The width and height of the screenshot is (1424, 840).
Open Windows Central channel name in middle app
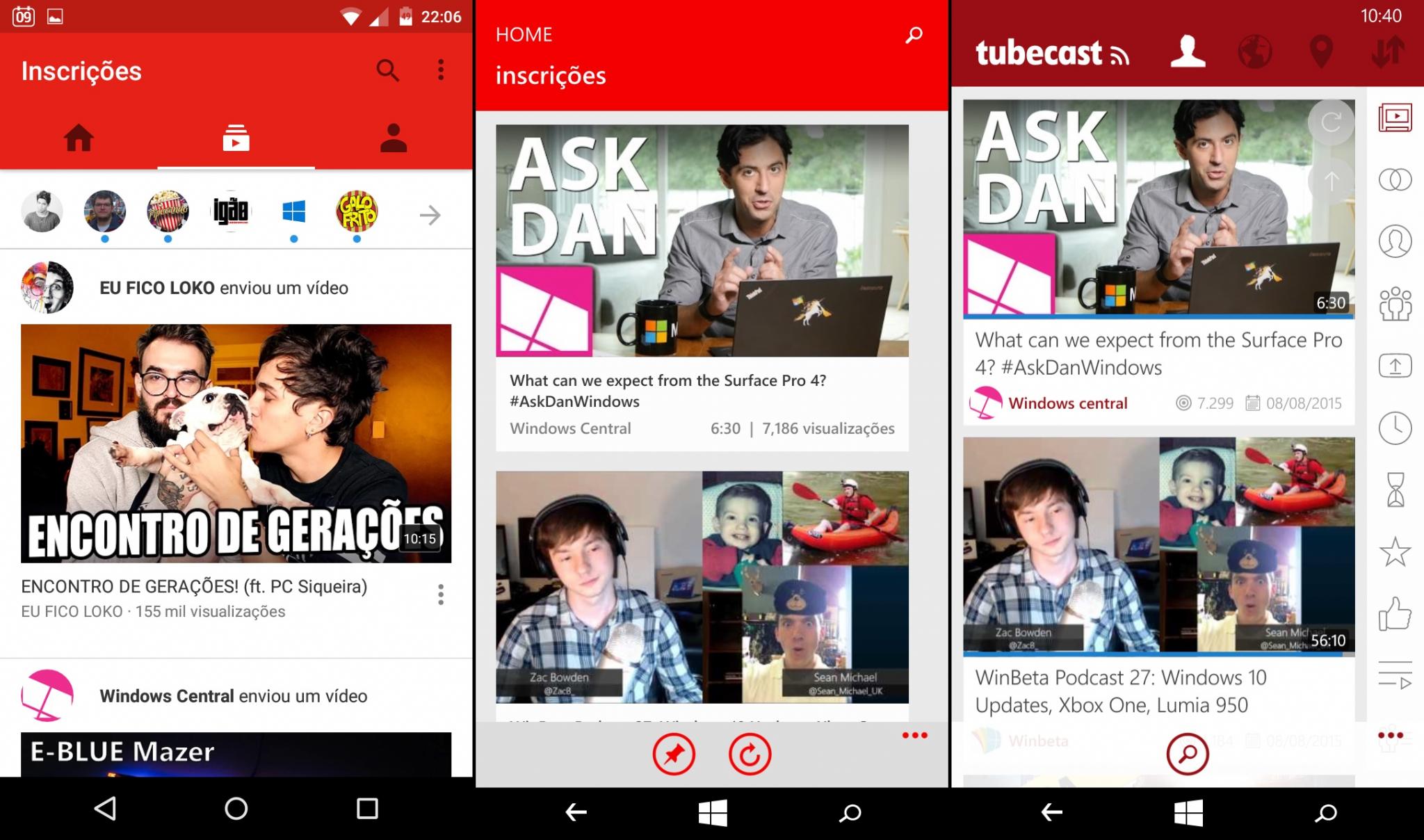pyautogui.click(x=570, y=428)
